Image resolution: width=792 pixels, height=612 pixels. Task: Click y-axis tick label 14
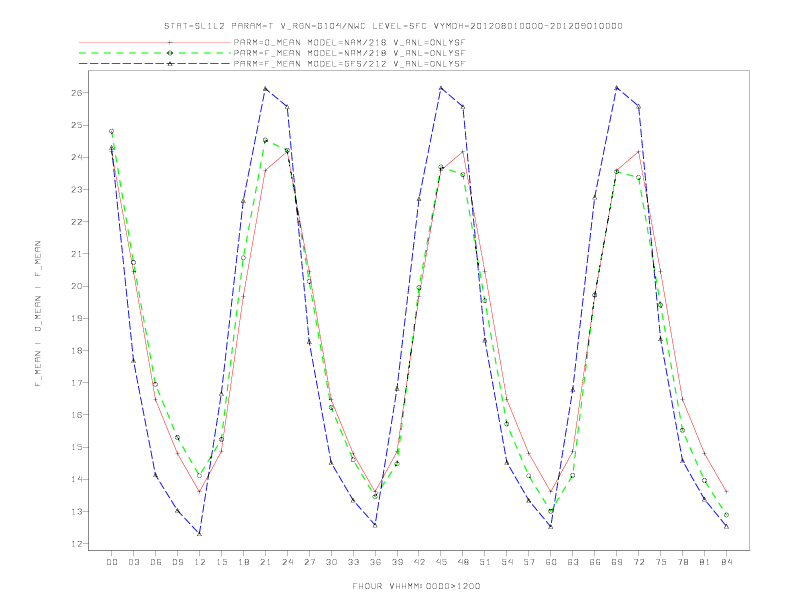click(x=76, y=479)
